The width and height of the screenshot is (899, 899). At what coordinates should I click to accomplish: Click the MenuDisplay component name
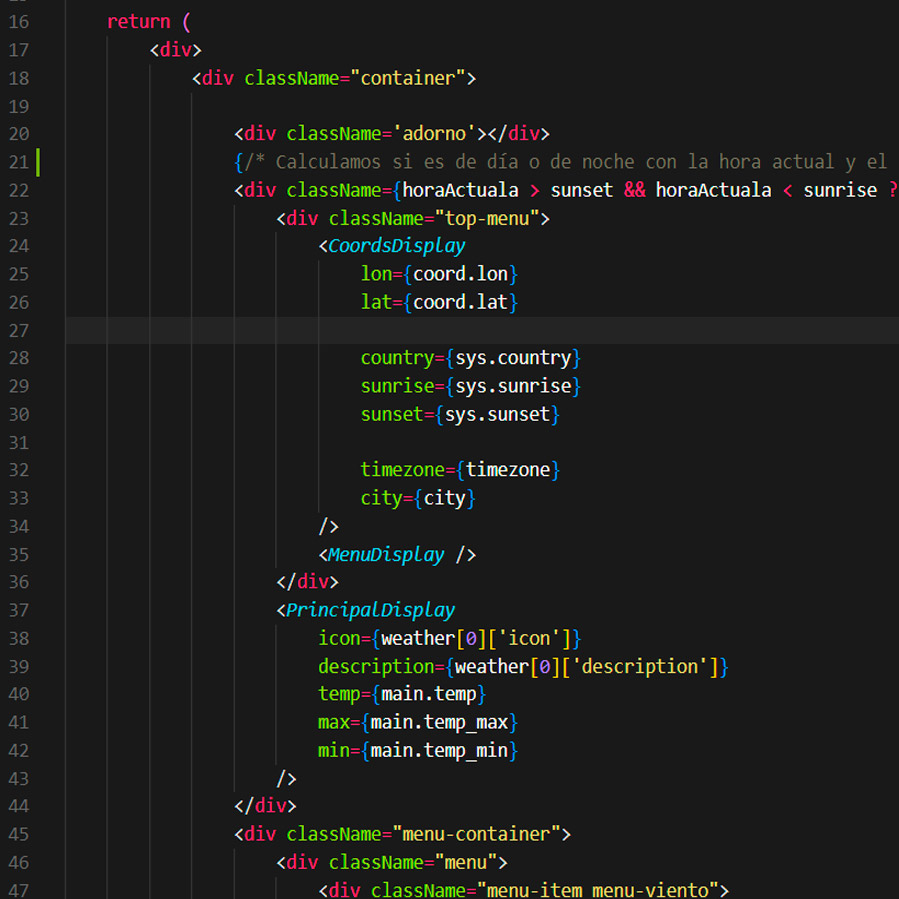tap(386, 554)
